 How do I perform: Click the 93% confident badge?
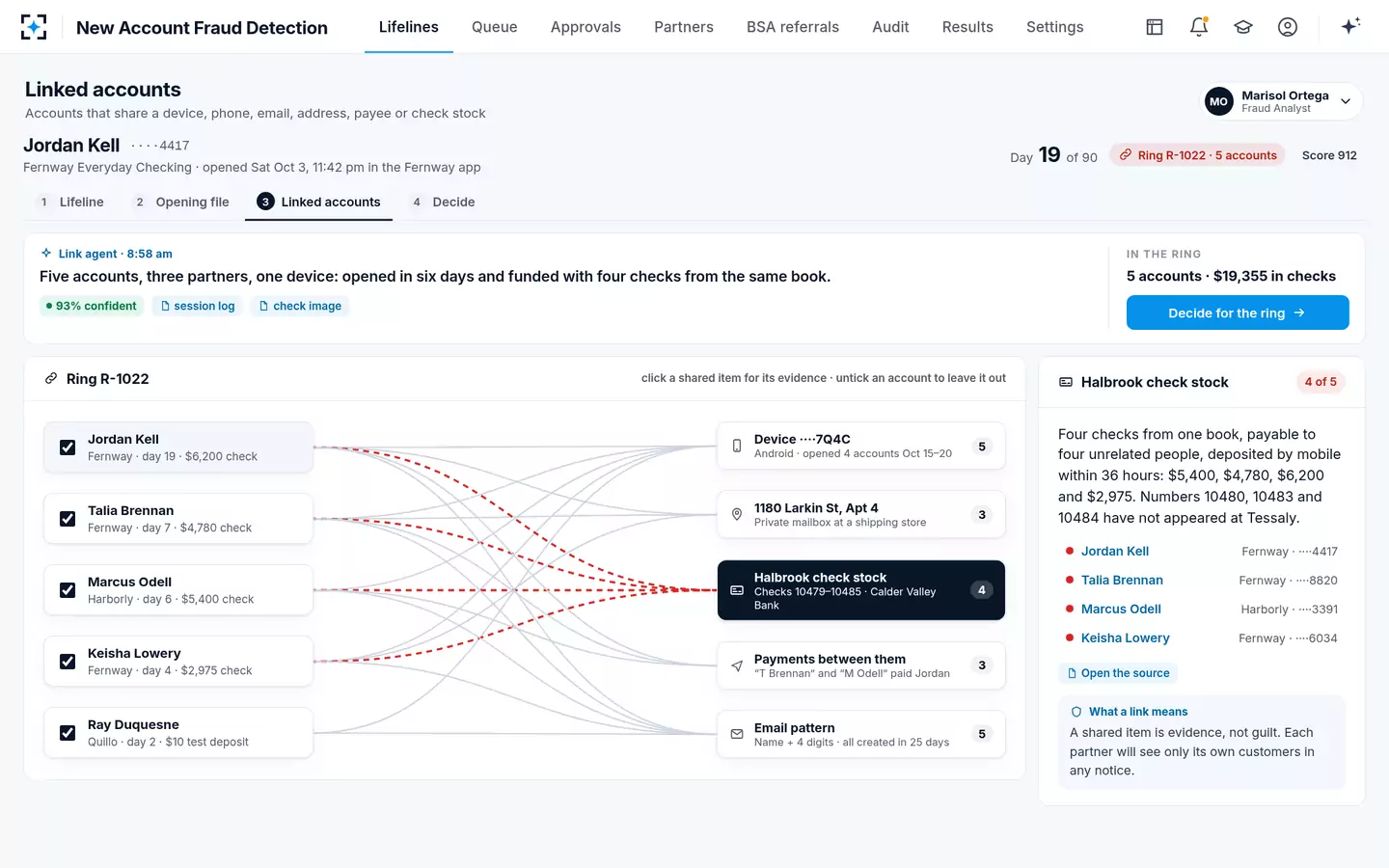tap(92, 306)
